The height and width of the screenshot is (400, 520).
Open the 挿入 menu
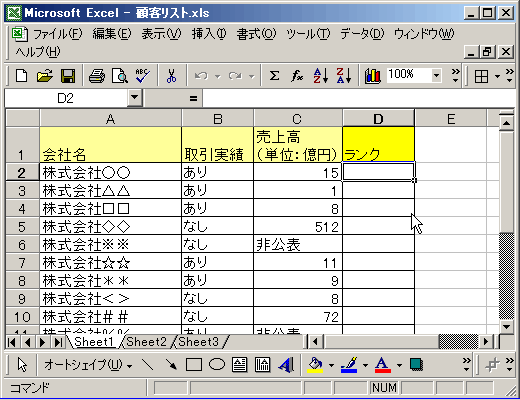tap(209, 34)
